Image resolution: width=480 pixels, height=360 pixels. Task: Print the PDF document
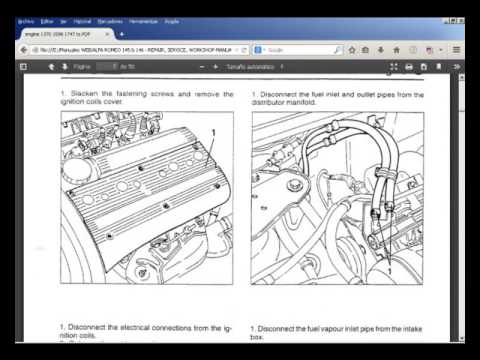(409, 67)
